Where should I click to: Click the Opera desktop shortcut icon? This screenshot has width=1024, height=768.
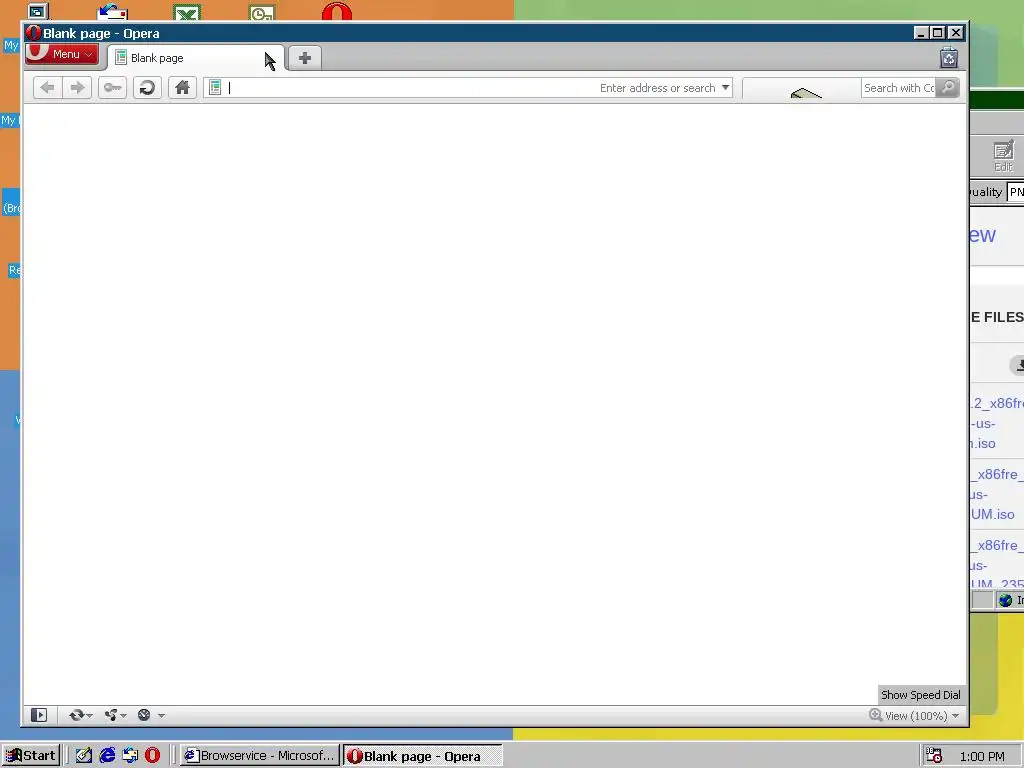(336, 12)
